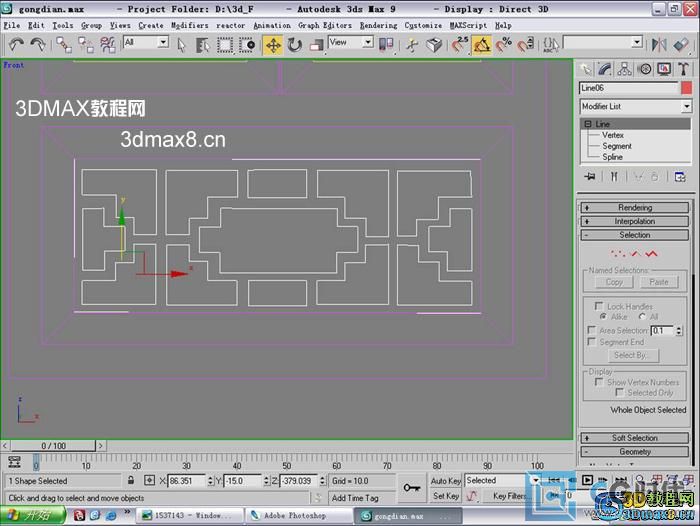The image size is (700, 526).
Task: Open the Modifiers menu
Action: (x=190, y=25)
